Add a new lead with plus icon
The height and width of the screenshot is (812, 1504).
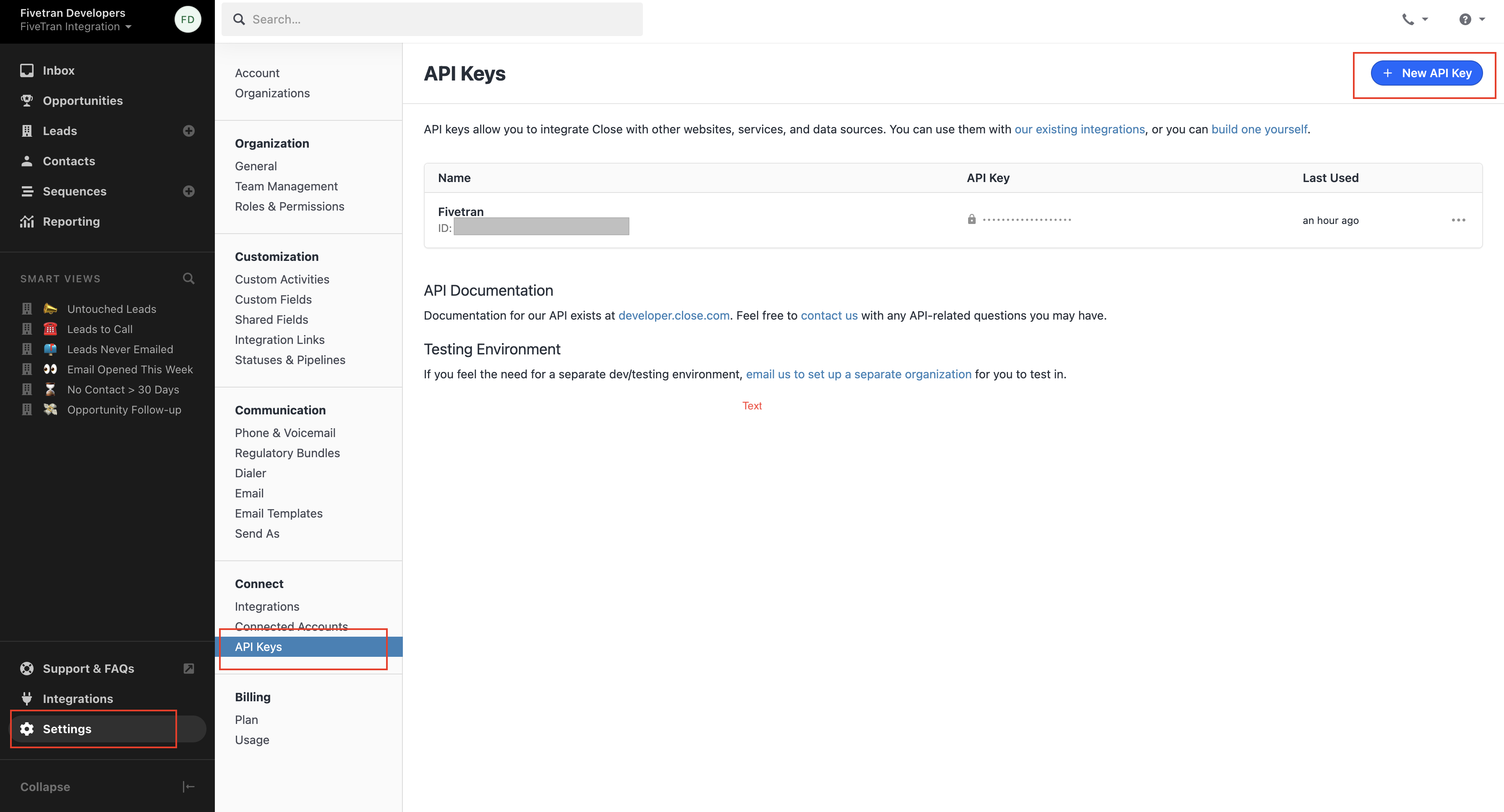(188, 131)
